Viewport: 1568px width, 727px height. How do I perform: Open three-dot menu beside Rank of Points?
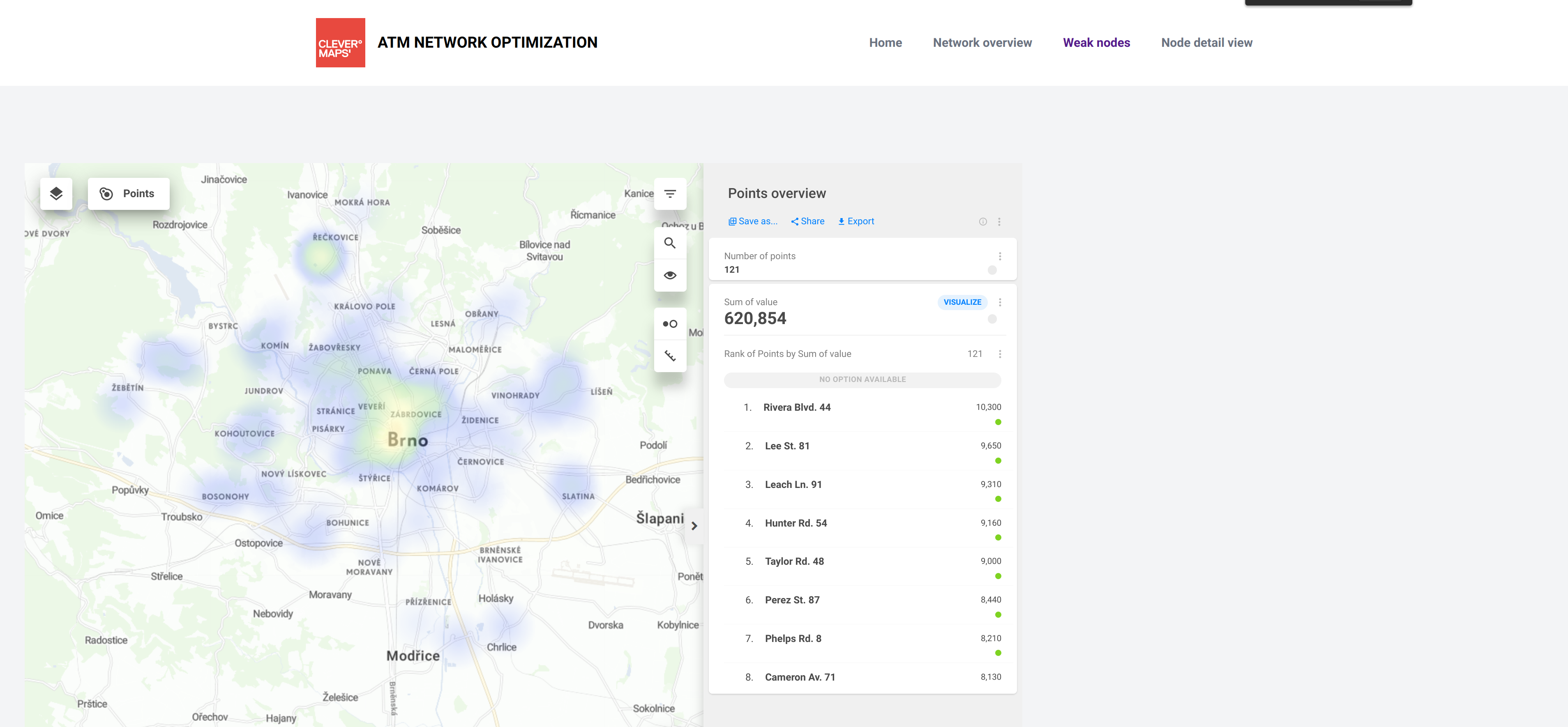[x=999, y=354]
